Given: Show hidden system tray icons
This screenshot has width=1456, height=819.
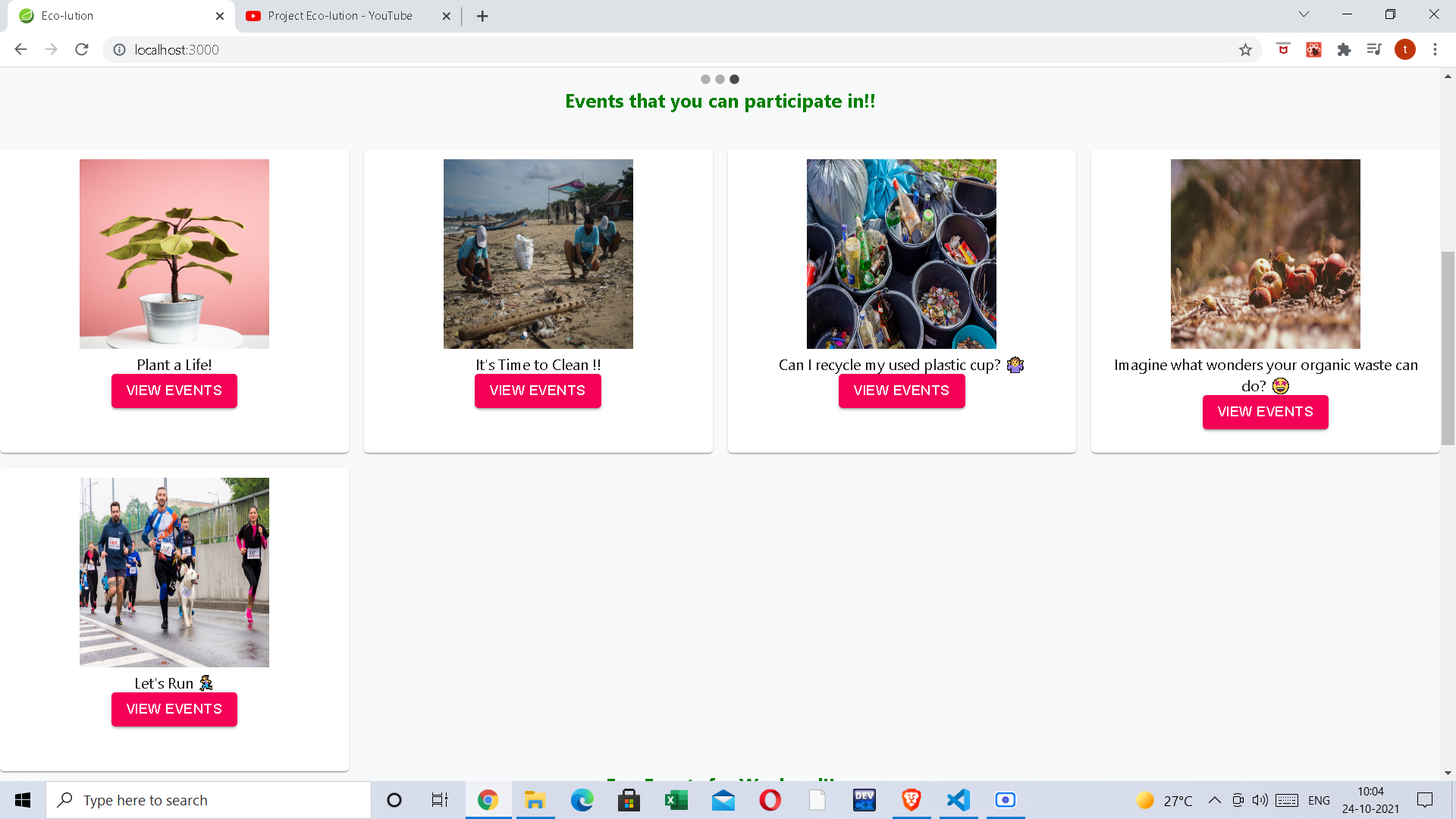Looking at the screenshot, I should coord(1214,800).
